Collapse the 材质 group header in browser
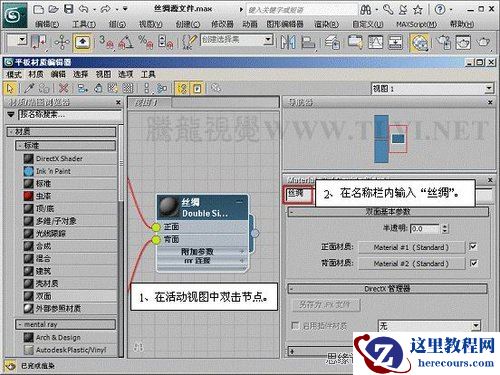The image size is (500, 375). [61, 132]
